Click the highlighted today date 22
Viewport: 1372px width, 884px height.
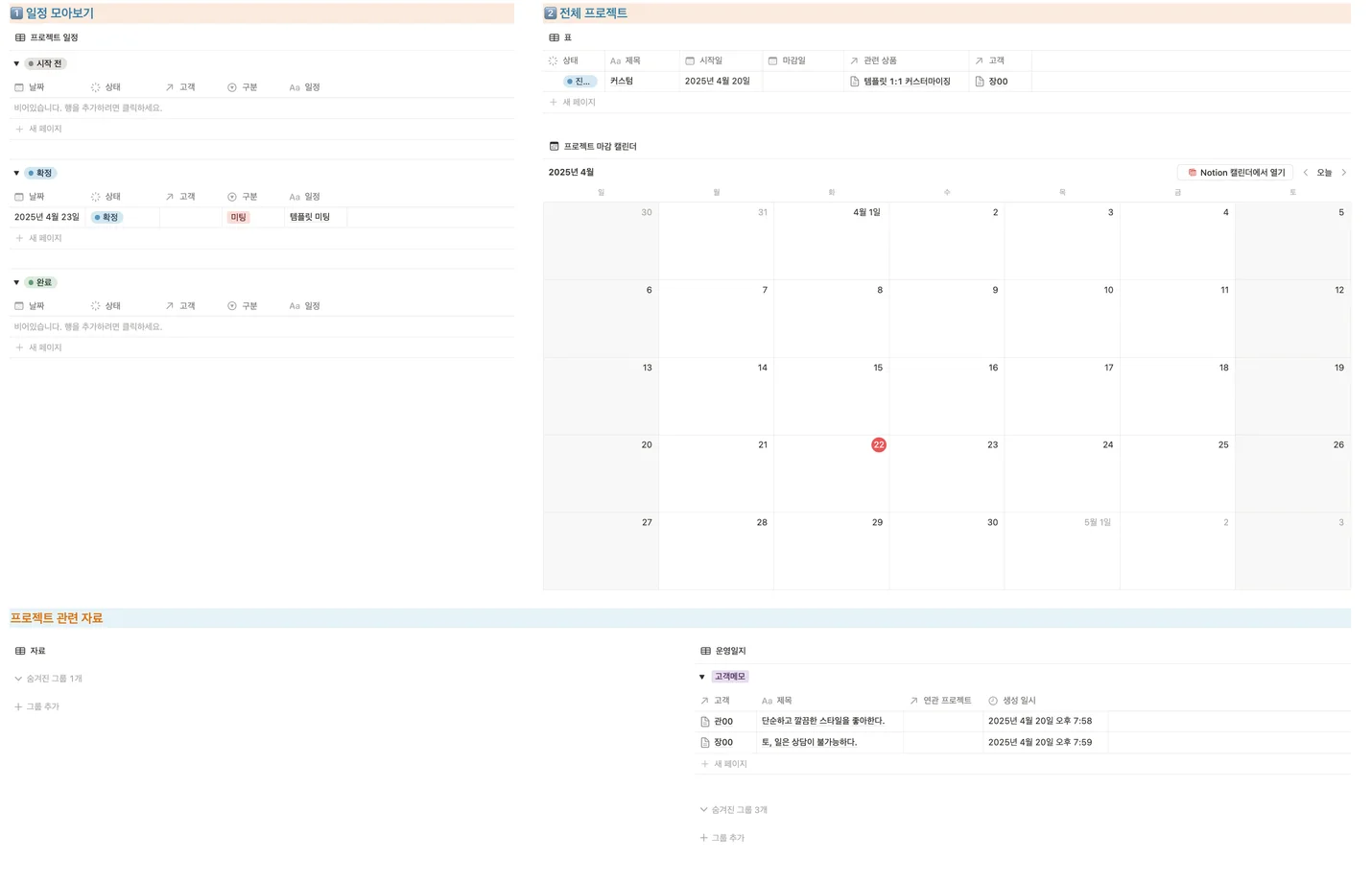878,444
